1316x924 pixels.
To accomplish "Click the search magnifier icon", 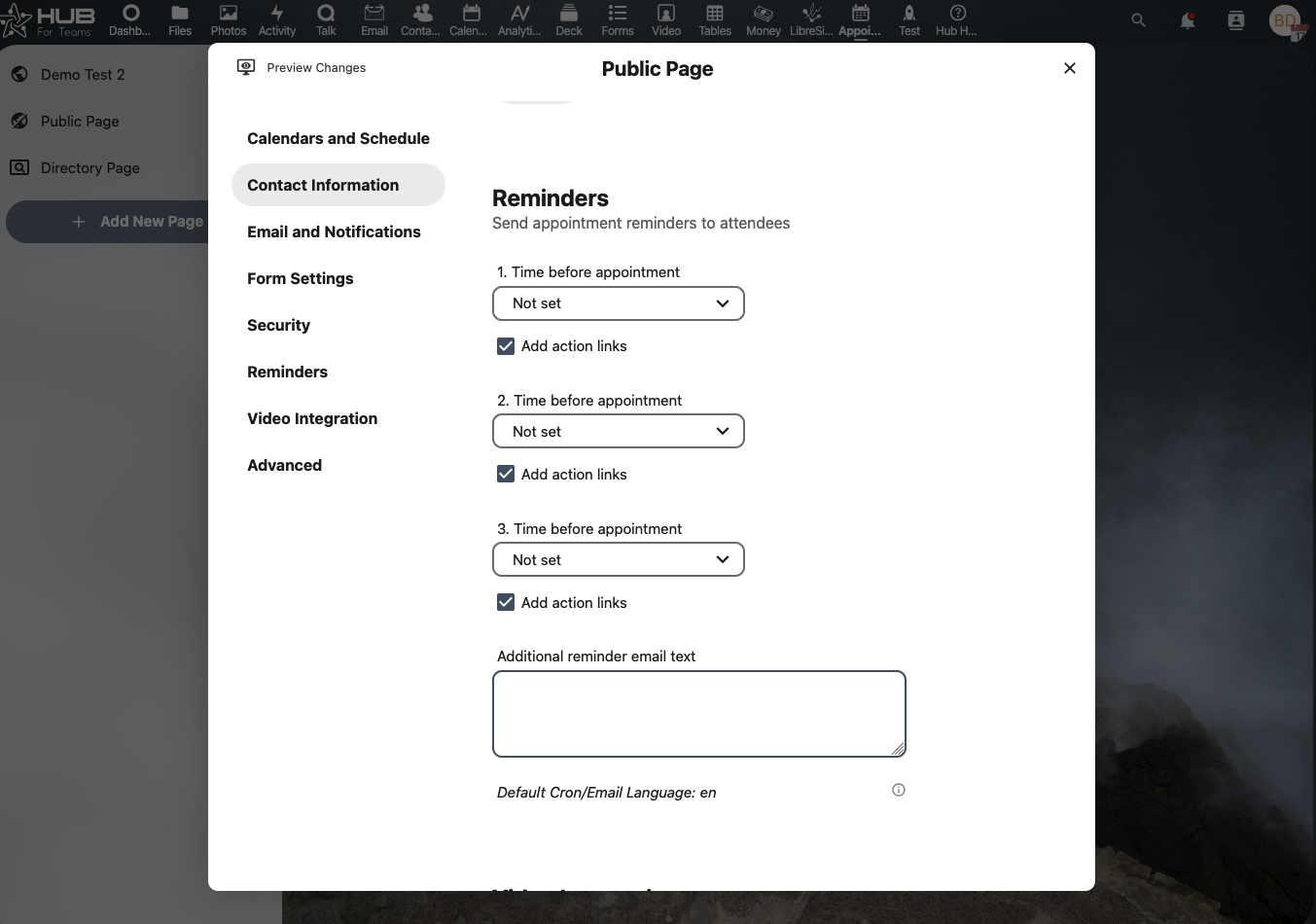I will coord(1138,19).
